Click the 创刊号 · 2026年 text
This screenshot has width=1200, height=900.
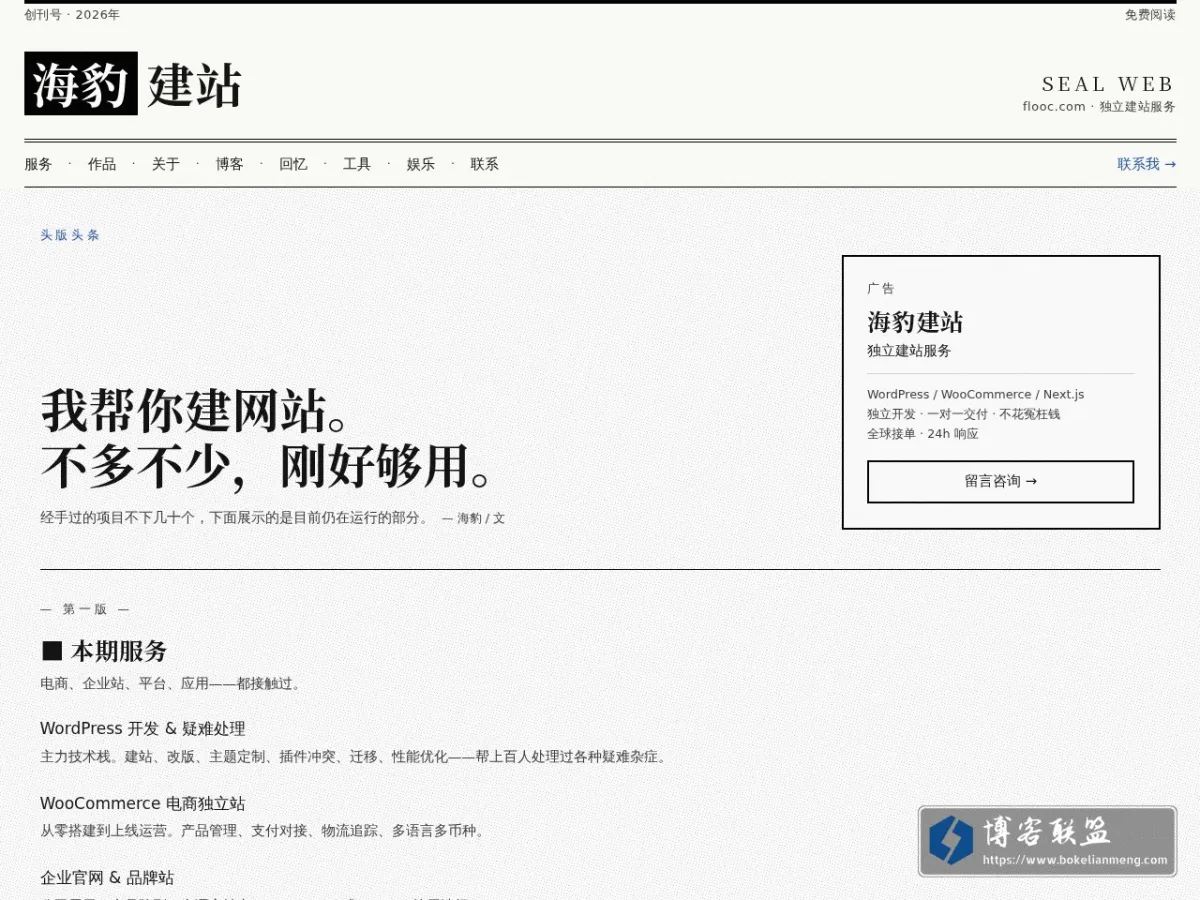(x=72, y=15)
